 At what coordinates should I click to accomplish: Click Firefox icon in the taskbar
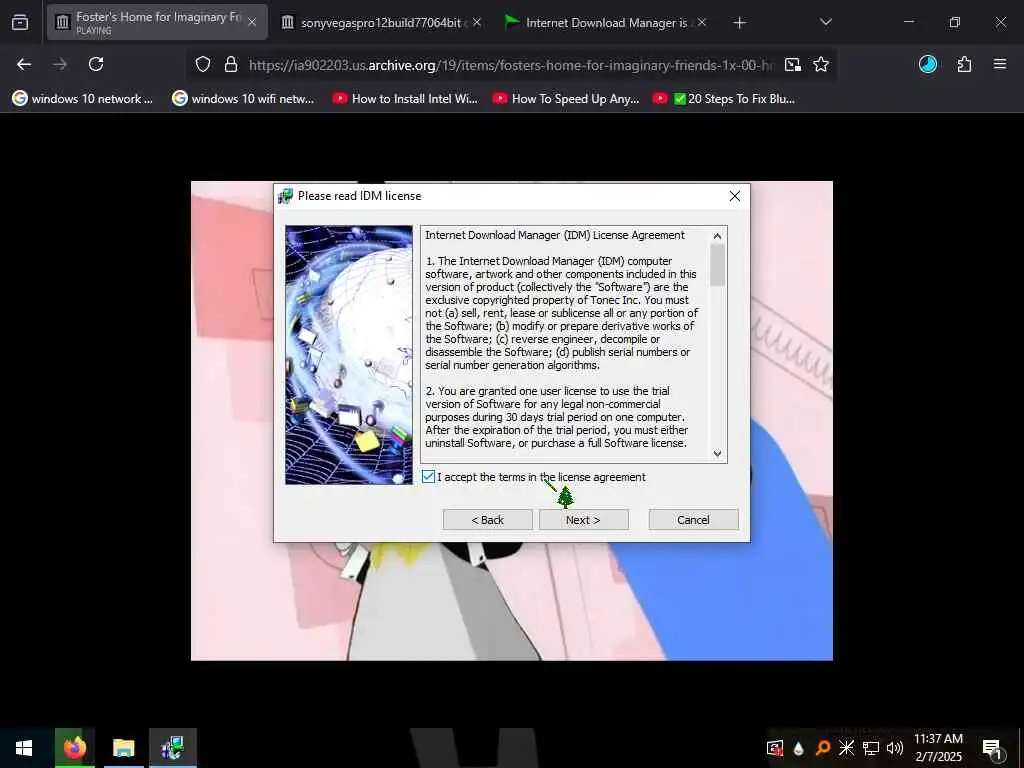click(74, 748)
